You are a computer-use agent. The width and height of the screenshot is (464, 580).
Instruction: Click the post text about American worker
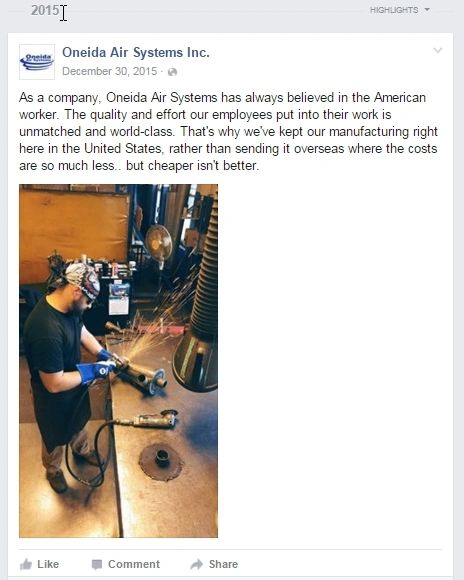click(228, 131)
